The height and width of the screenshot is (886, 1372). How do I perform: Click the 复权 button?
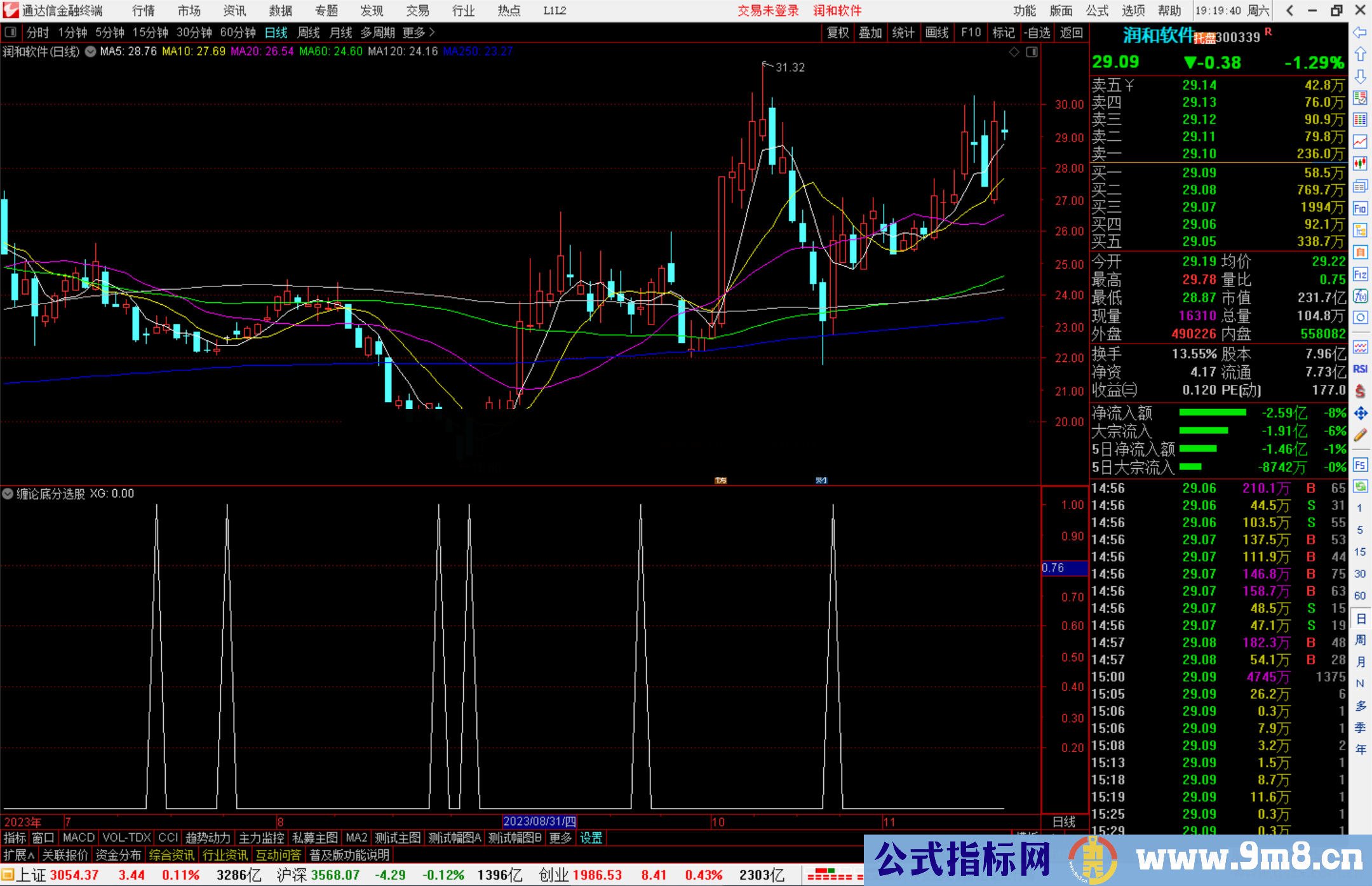pyautogui.click(x=838, y=32)
